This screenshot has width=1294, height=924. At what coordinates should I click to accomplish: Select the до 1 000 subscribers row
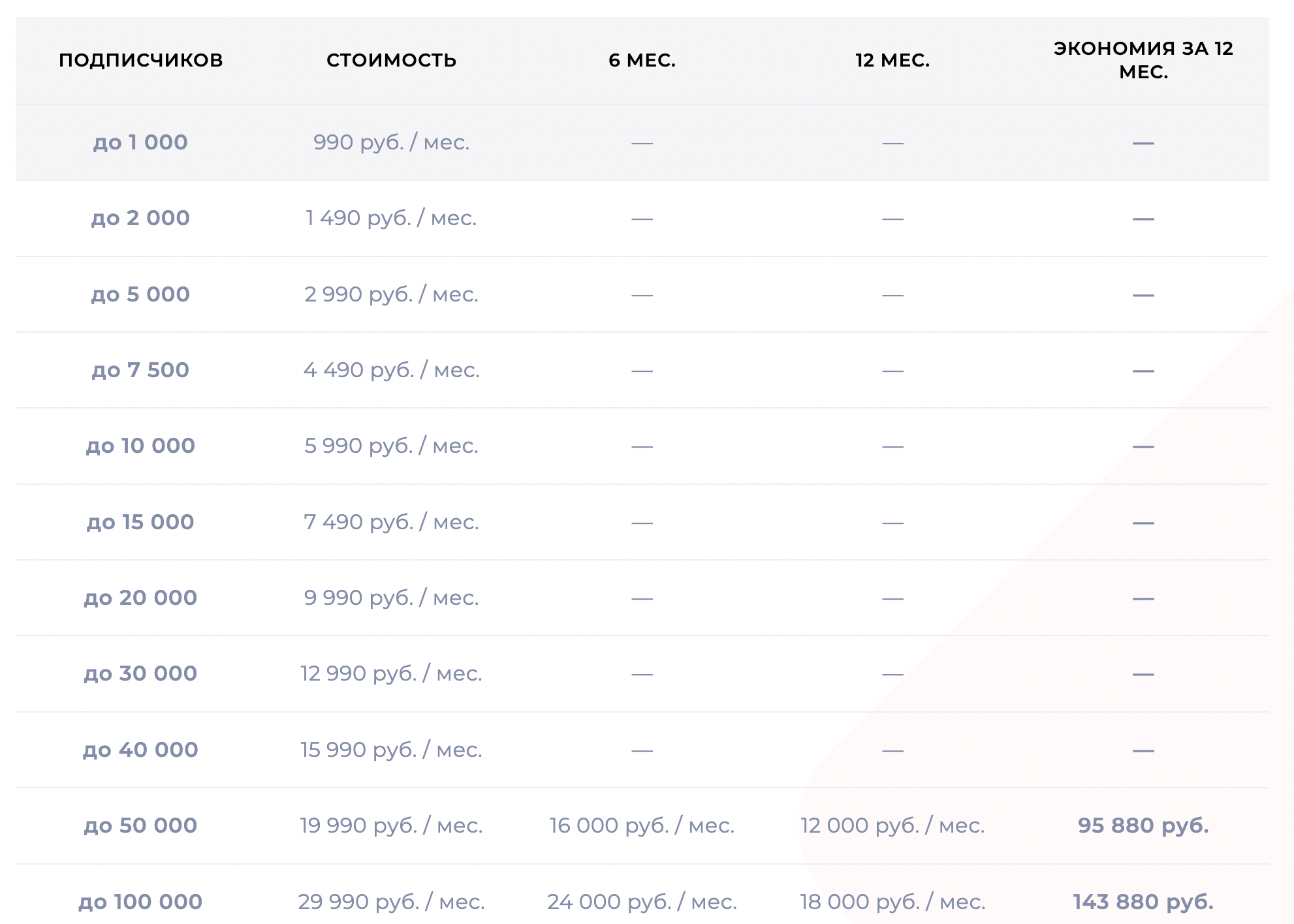click(140, 142)
